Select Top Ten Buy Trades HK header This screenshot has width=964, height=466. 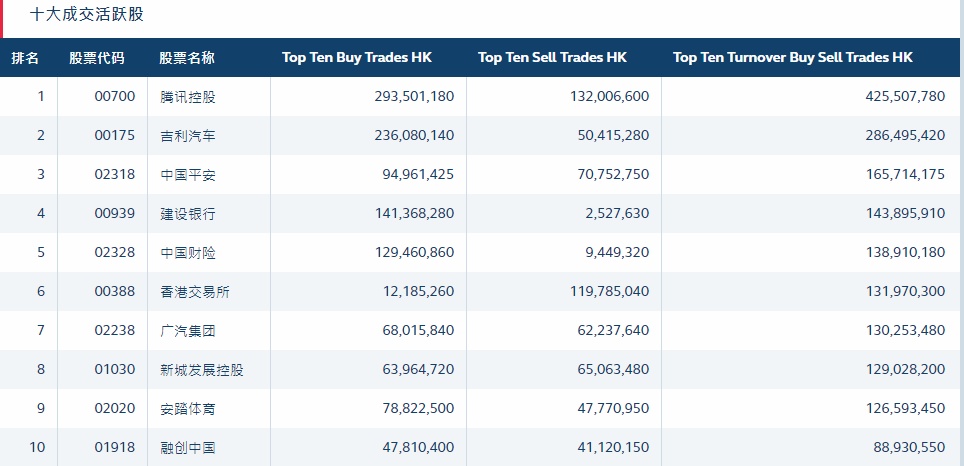click(x=357, y=58)
